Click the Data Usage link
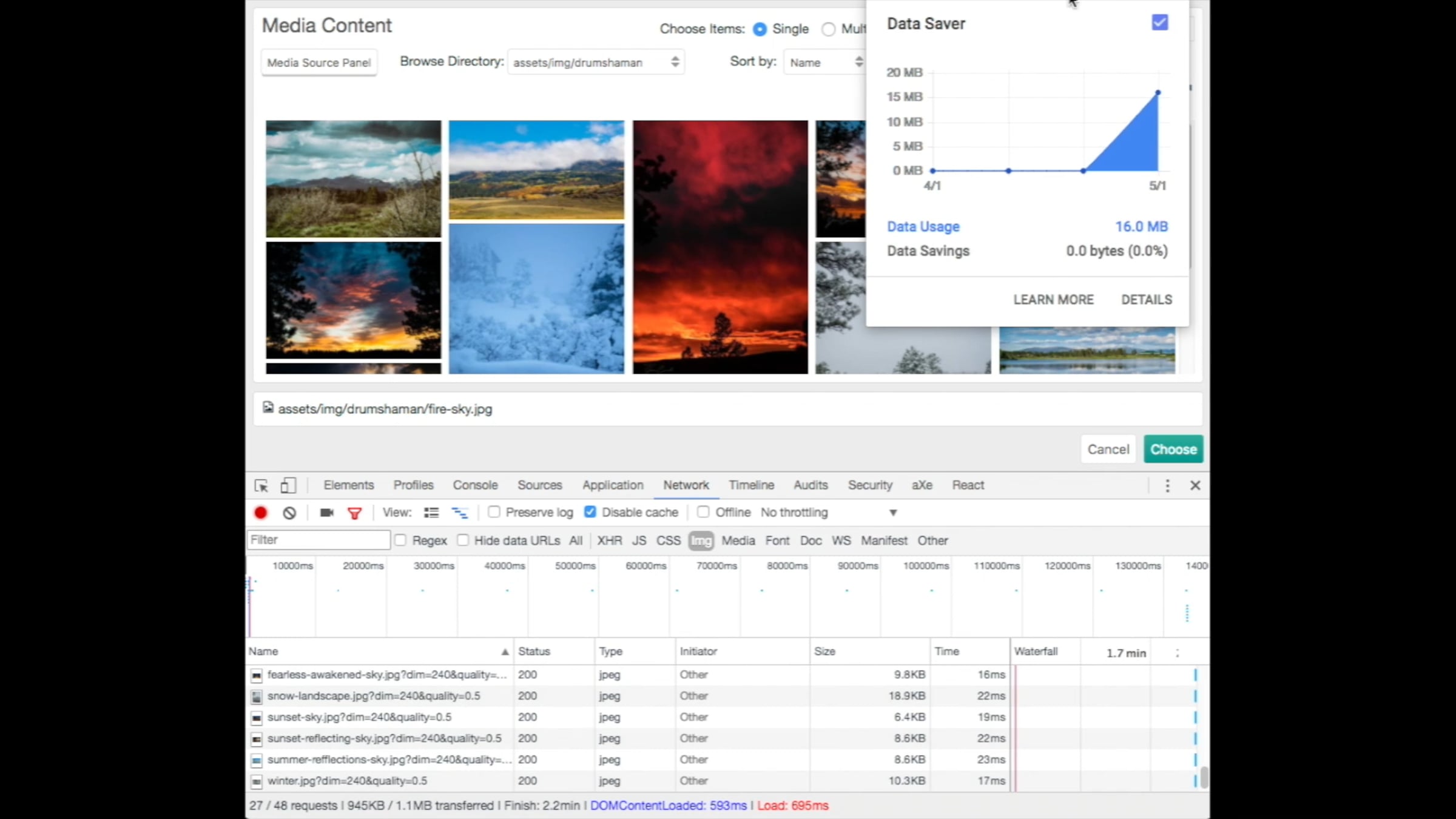Screen dimensions: 1456x819 click(x=923, y=227)
